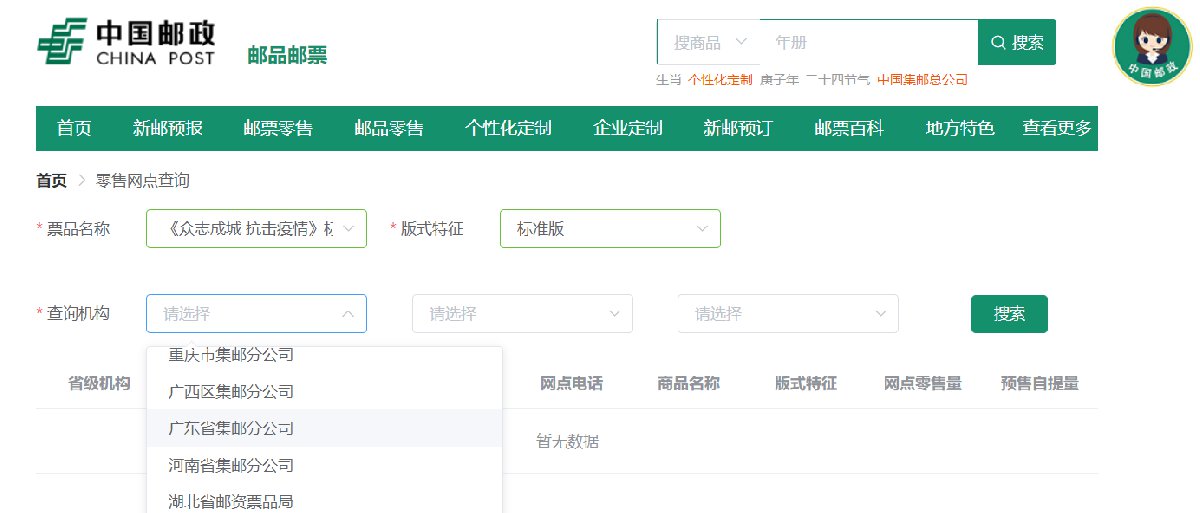The image size is (1200, 513).
Task: Open the second 请选择 institution dropdown
Action: [x=522, y=314]
